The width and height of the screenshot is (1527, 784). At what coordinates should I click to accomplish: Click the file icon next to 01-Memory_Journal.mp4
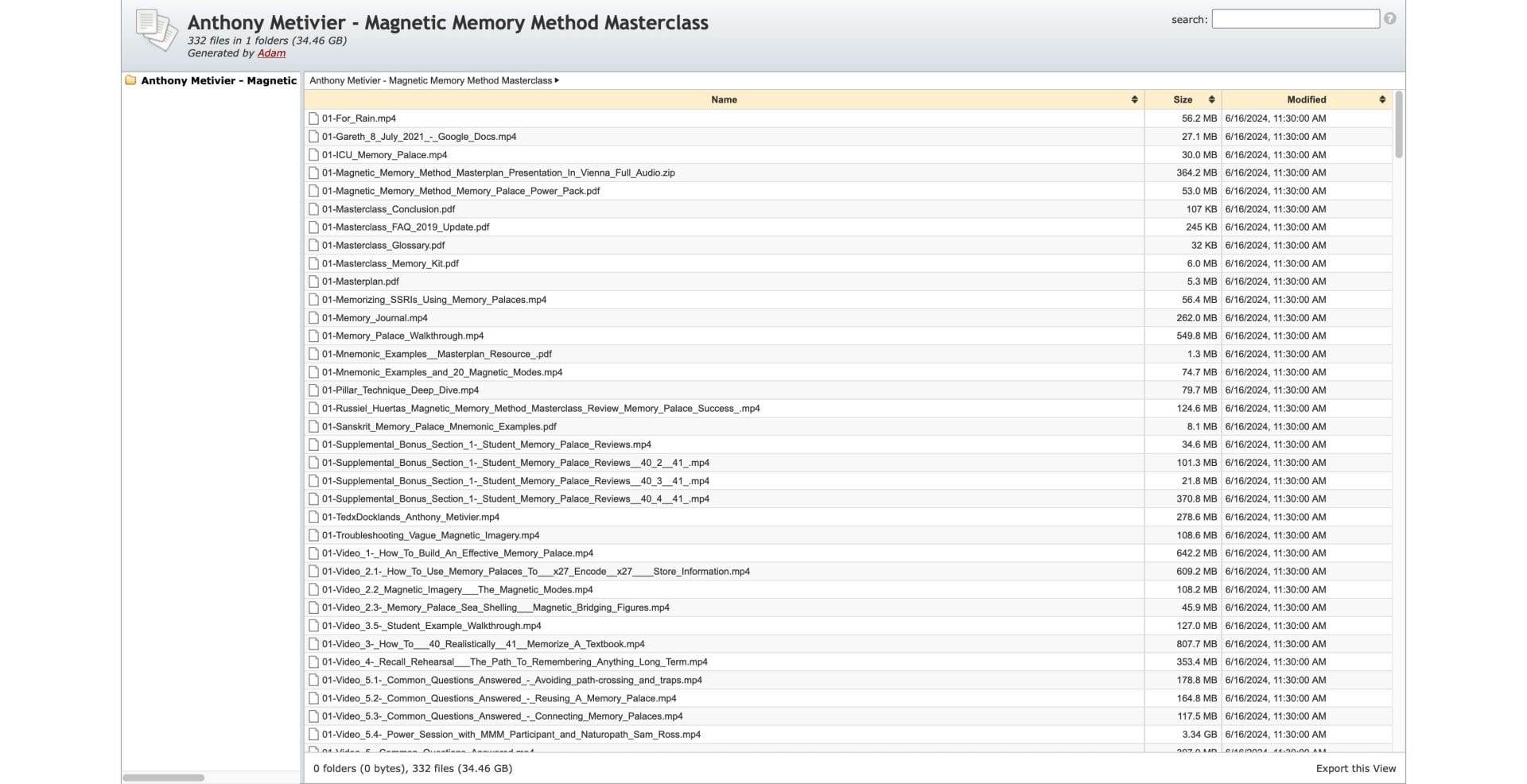[x=313, y=318]
